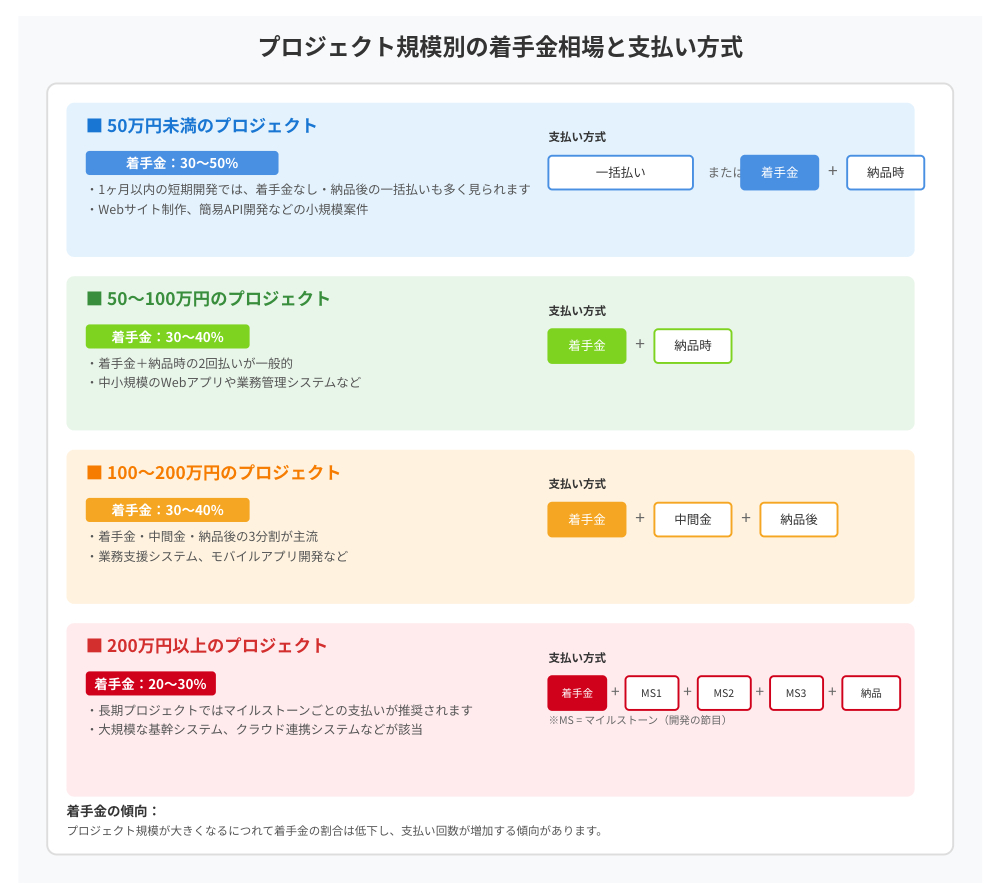Click the 支払い方式 label in the blue section
Viewport: 997px width, 896px height.
[577, 137]
